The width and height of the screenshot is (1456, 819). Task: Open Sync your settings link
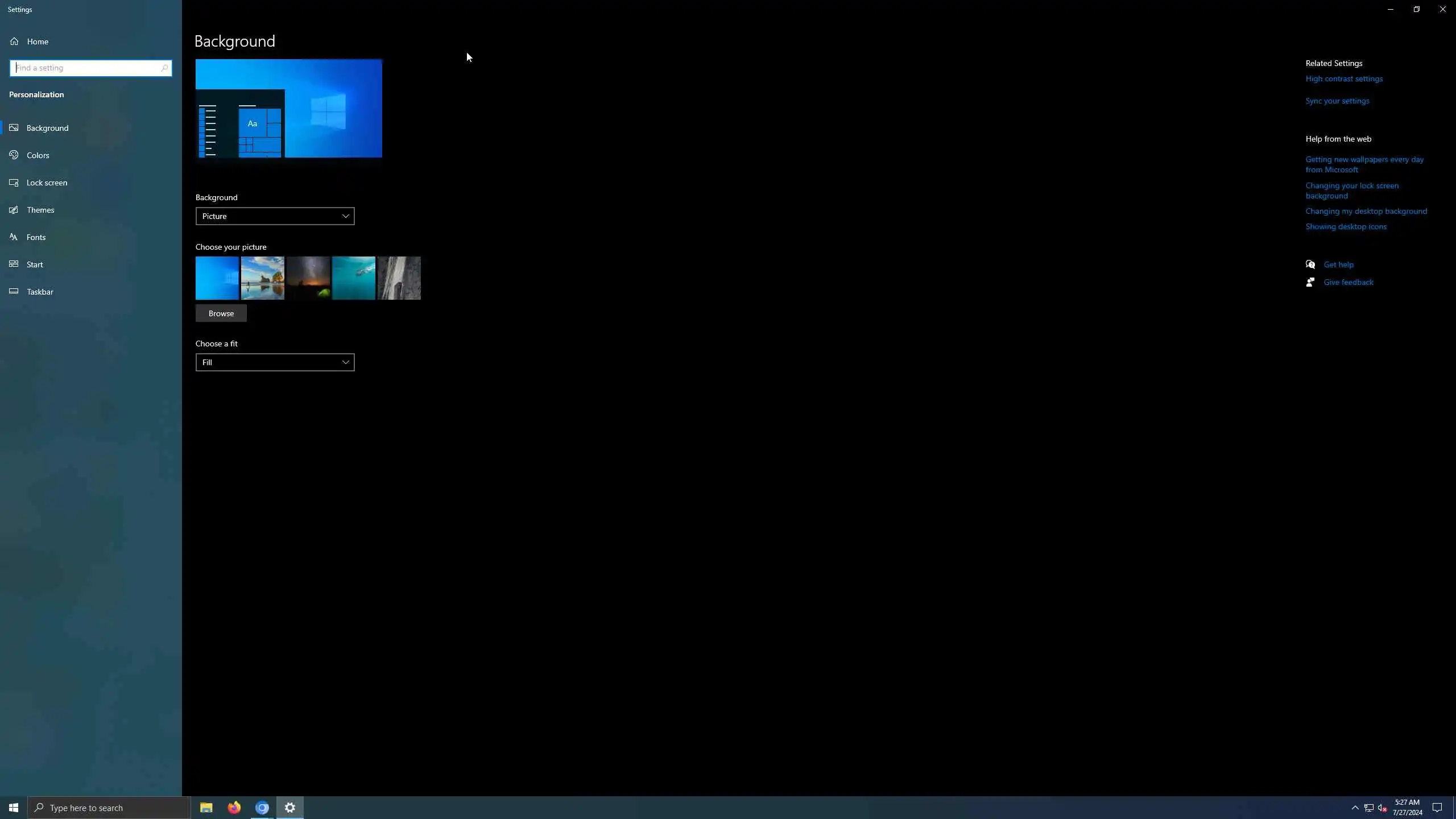click(x=1337, y=101)
